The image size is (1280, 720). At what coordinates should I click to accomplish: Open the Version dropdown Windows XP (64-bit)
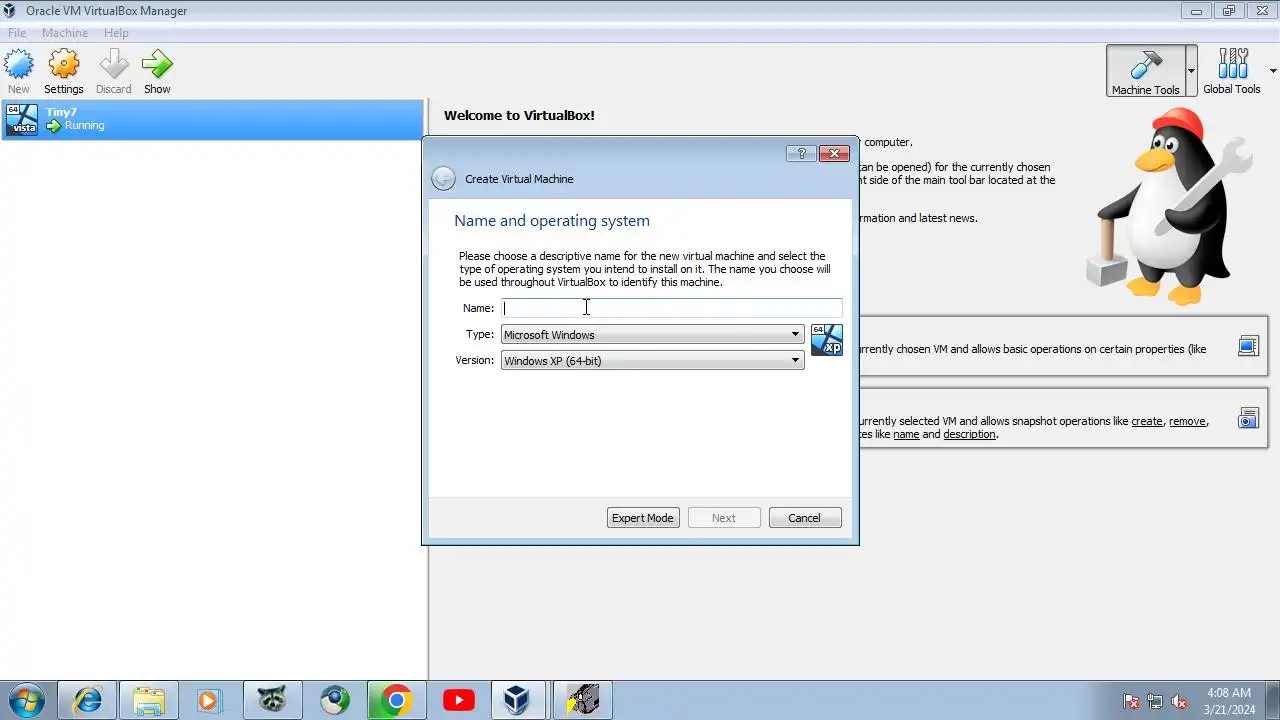coord(652,361)
